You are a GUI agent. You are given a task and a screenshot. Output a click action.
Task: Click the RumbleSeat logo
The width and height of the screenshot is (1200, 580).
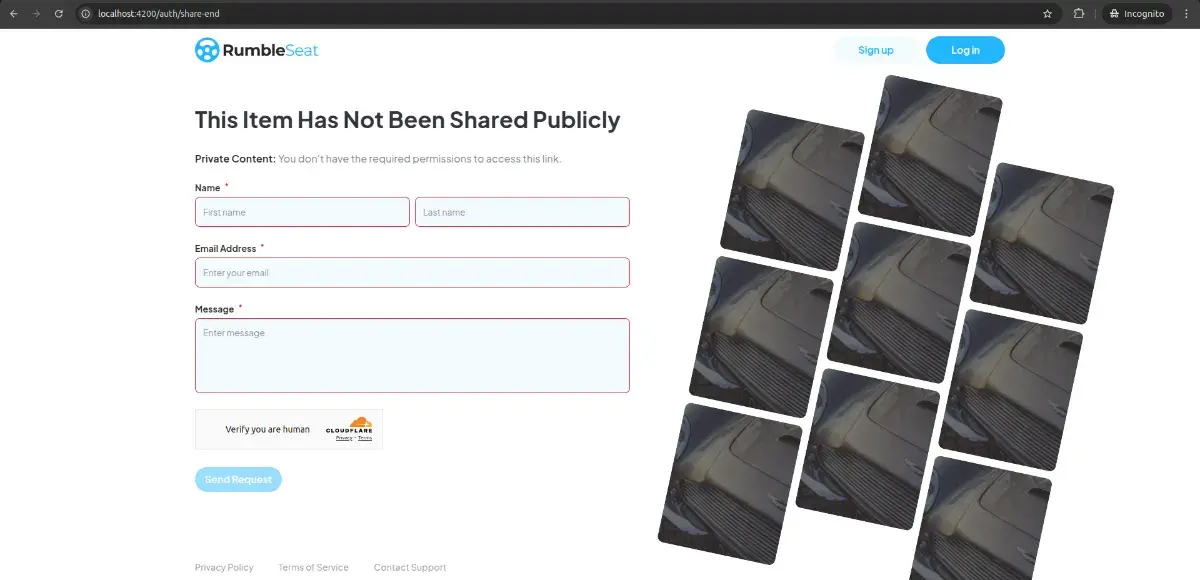tap(257, 50)
